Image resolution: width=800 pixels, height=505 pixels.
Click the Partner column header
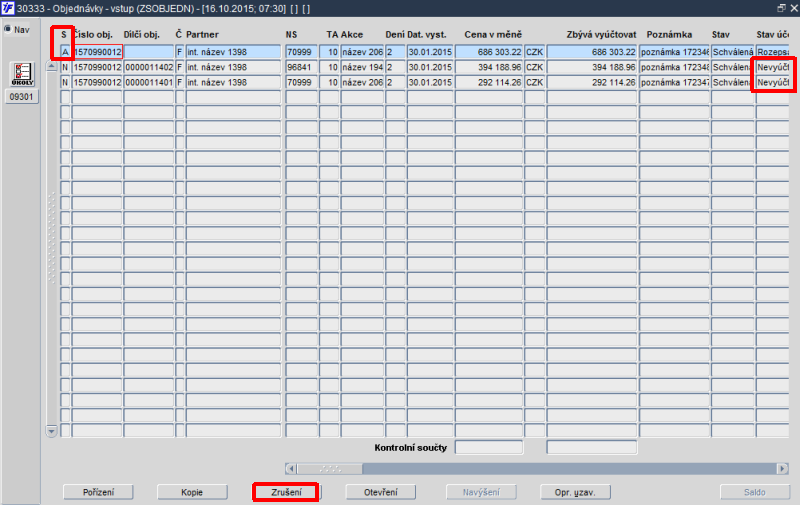[x=202, y=35]
